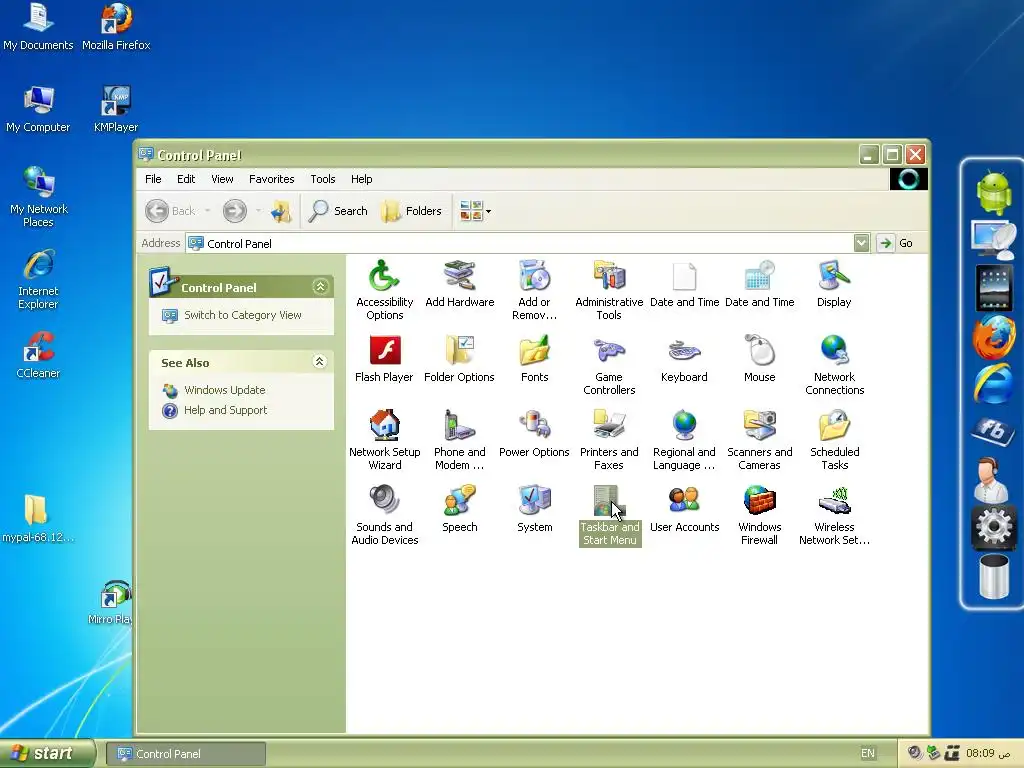Open Scheduled Tasks folder
The width and height of the screenshot is (1024, 768).
click(x=834, y=440)
